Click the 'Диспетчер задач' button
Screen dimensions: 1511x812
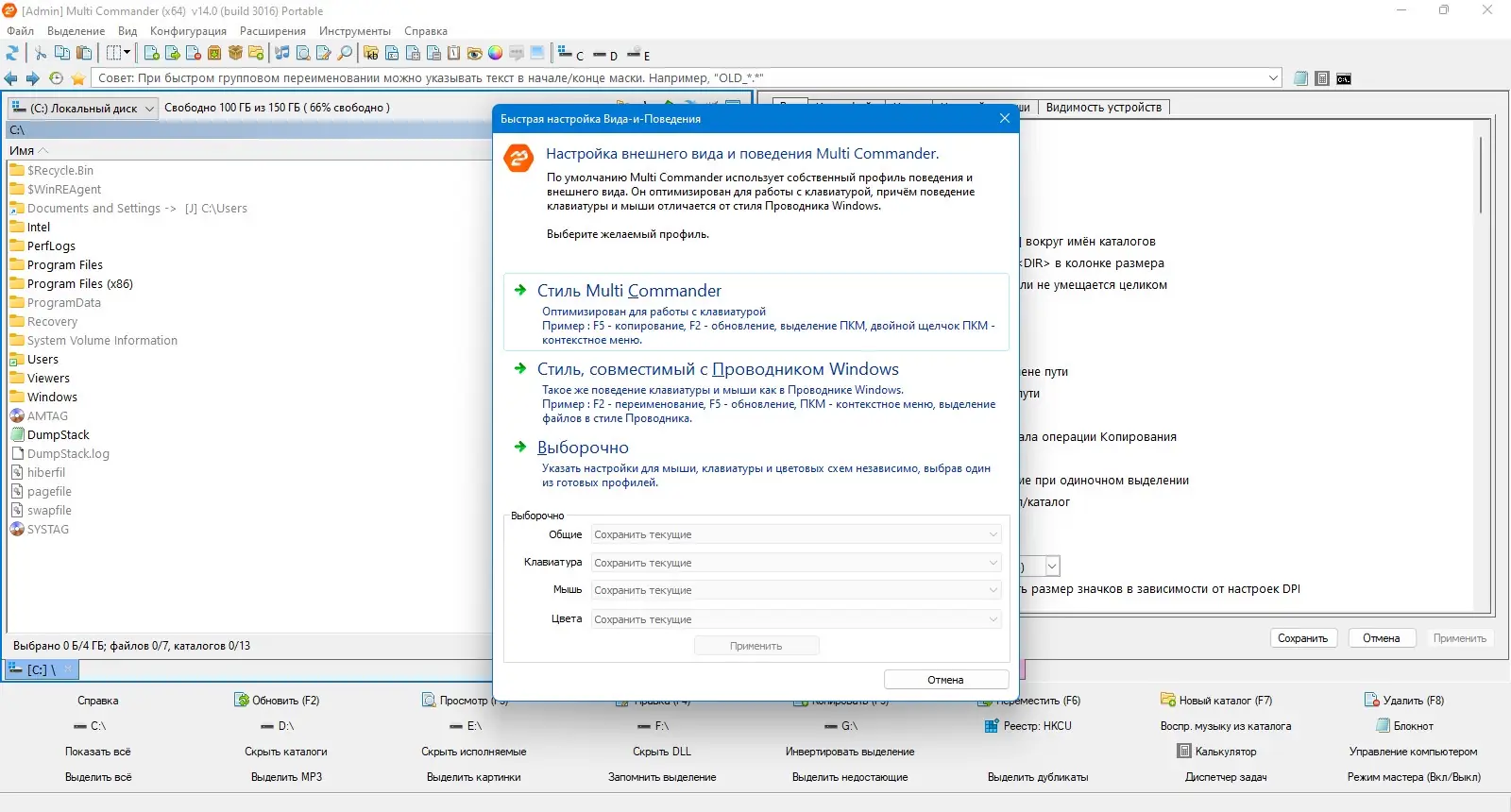coord(1226,777)
